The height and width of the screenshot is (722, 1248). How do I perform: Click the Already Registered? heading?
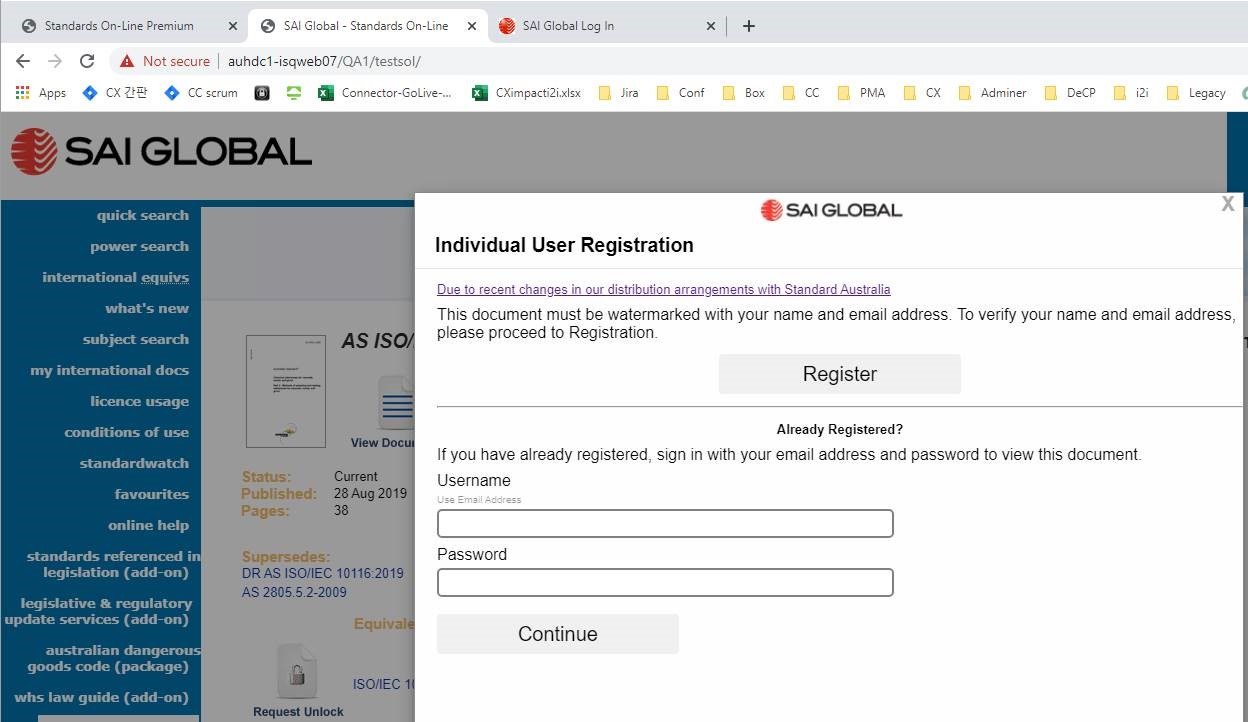click(x=840, y=430)
